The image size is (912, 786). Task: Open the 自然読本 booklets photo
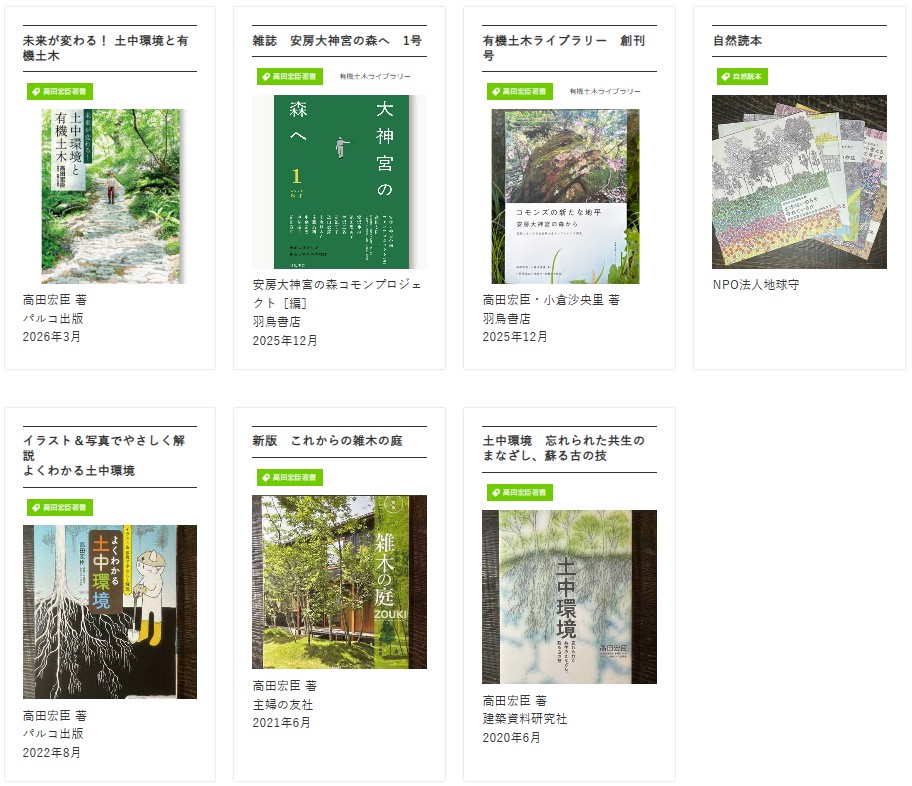(x=799, y=182)
